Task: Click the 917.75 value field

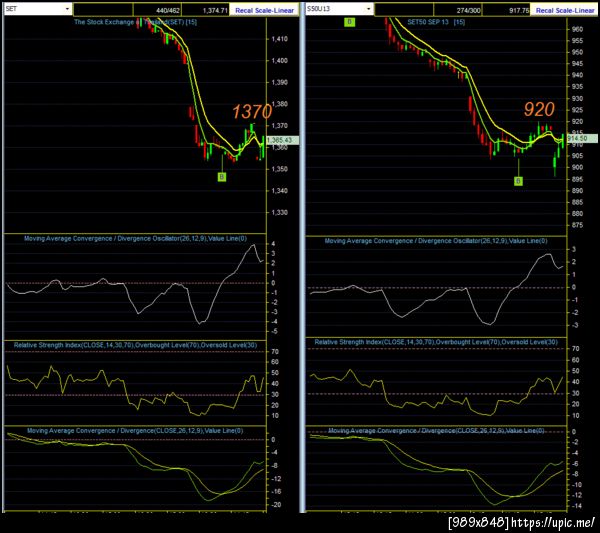Action: (506, 10)
